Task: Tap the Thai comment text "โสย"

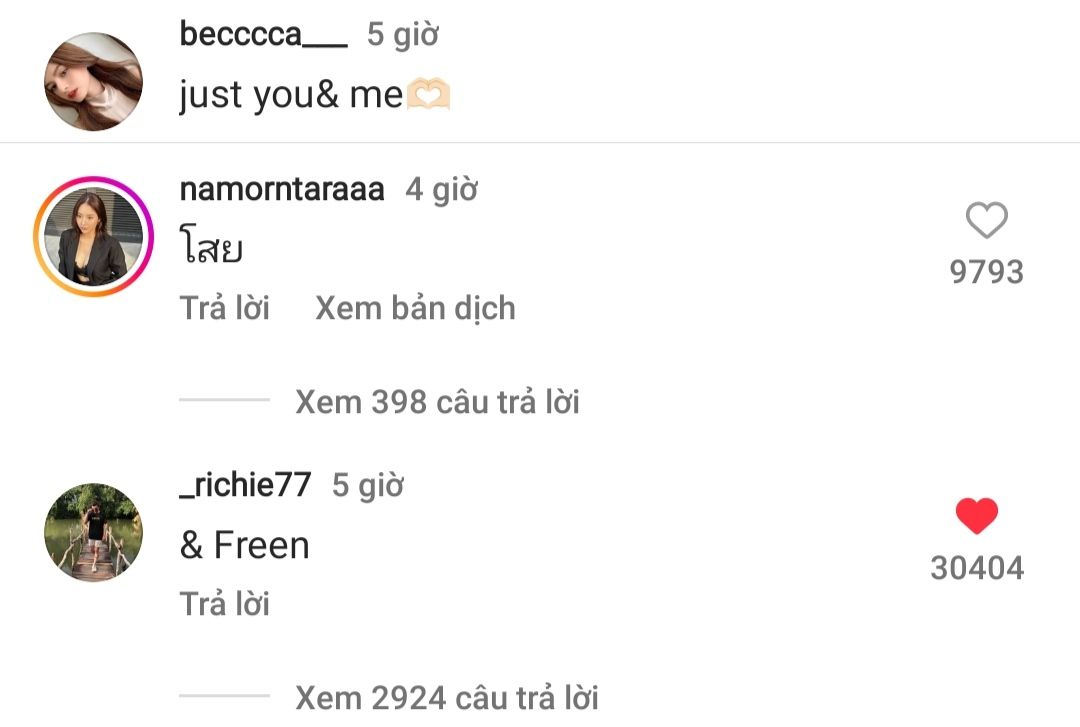Action: click(x=211, y=248)
